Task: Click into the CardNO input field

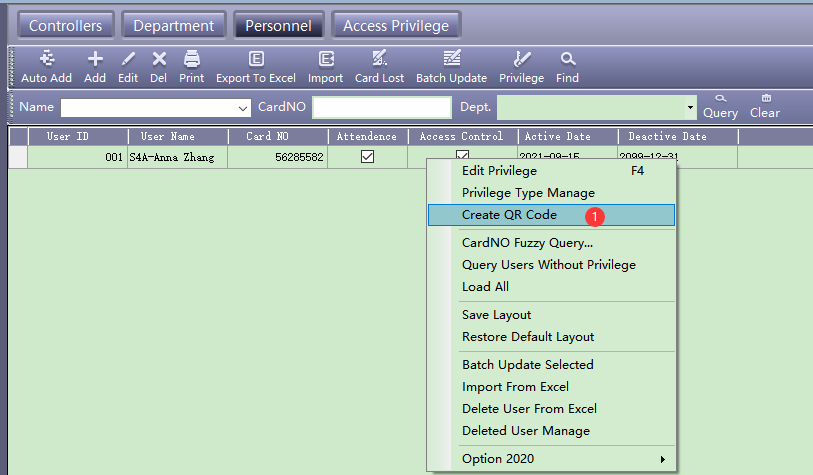Action: point(381,108)
